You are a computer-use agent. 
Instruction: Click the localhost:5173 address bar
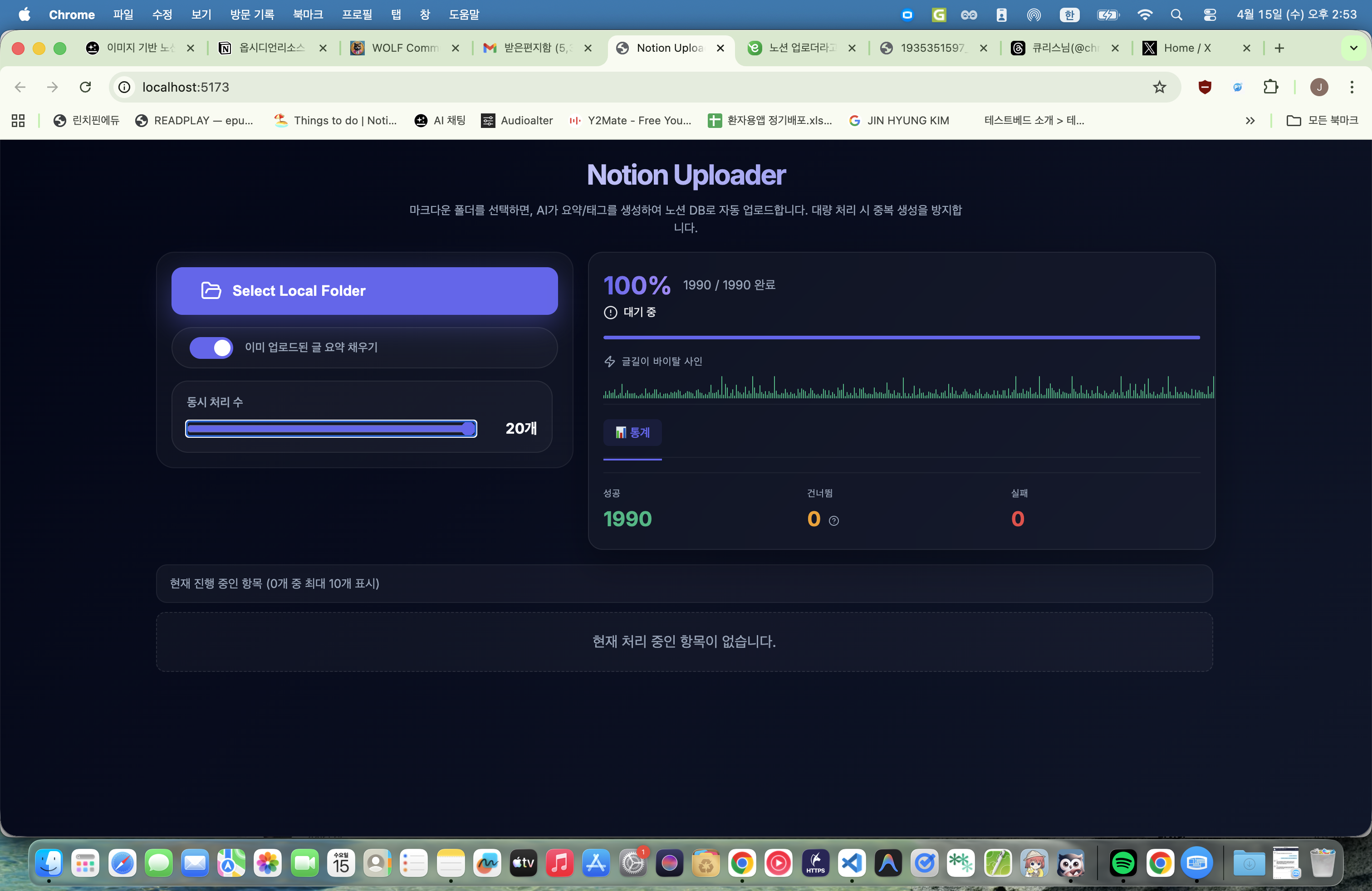pos(634,87)
